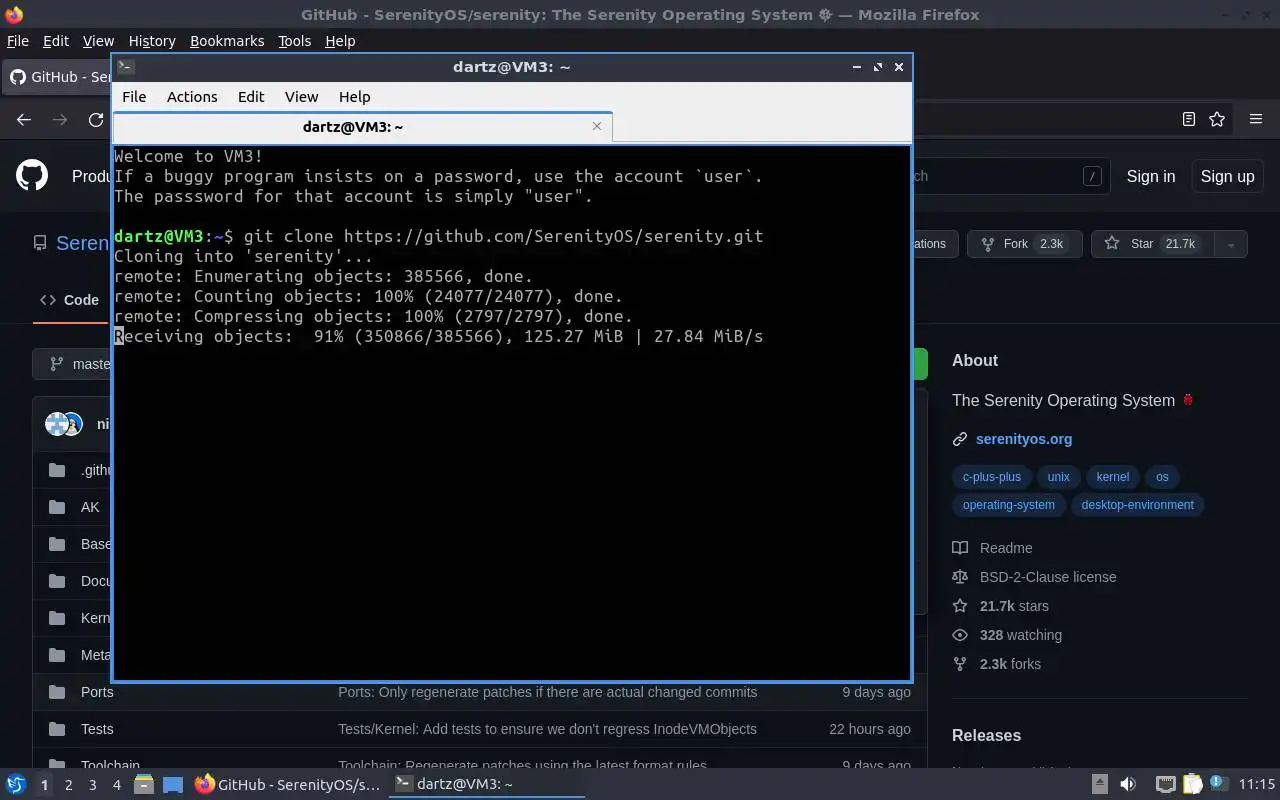Reload the GitHub page

[96, 119]
